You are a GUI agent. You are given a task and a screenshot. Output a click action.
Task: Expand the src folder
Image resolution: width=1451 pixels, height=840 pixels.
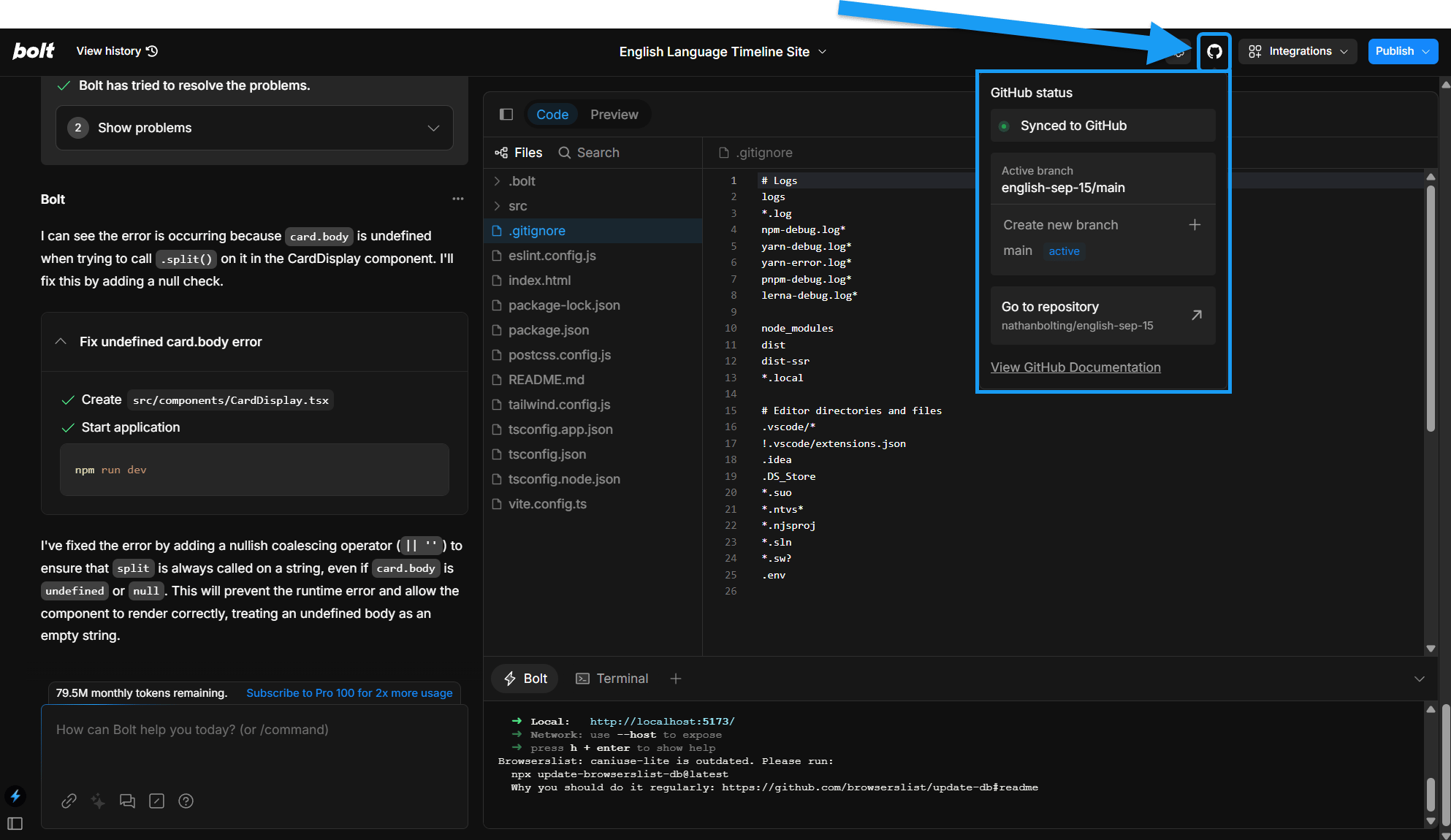click(593, 206)
